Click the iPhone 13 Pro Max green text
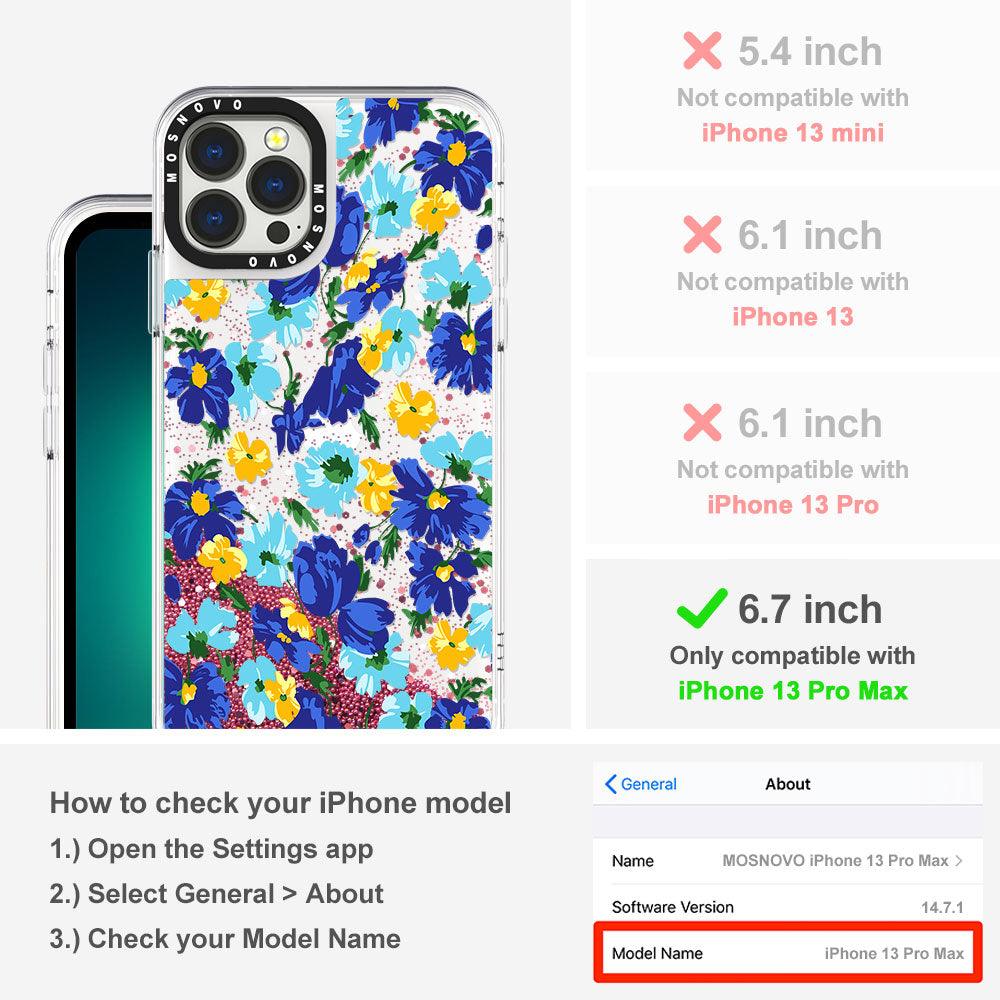 tap(793, 691)
